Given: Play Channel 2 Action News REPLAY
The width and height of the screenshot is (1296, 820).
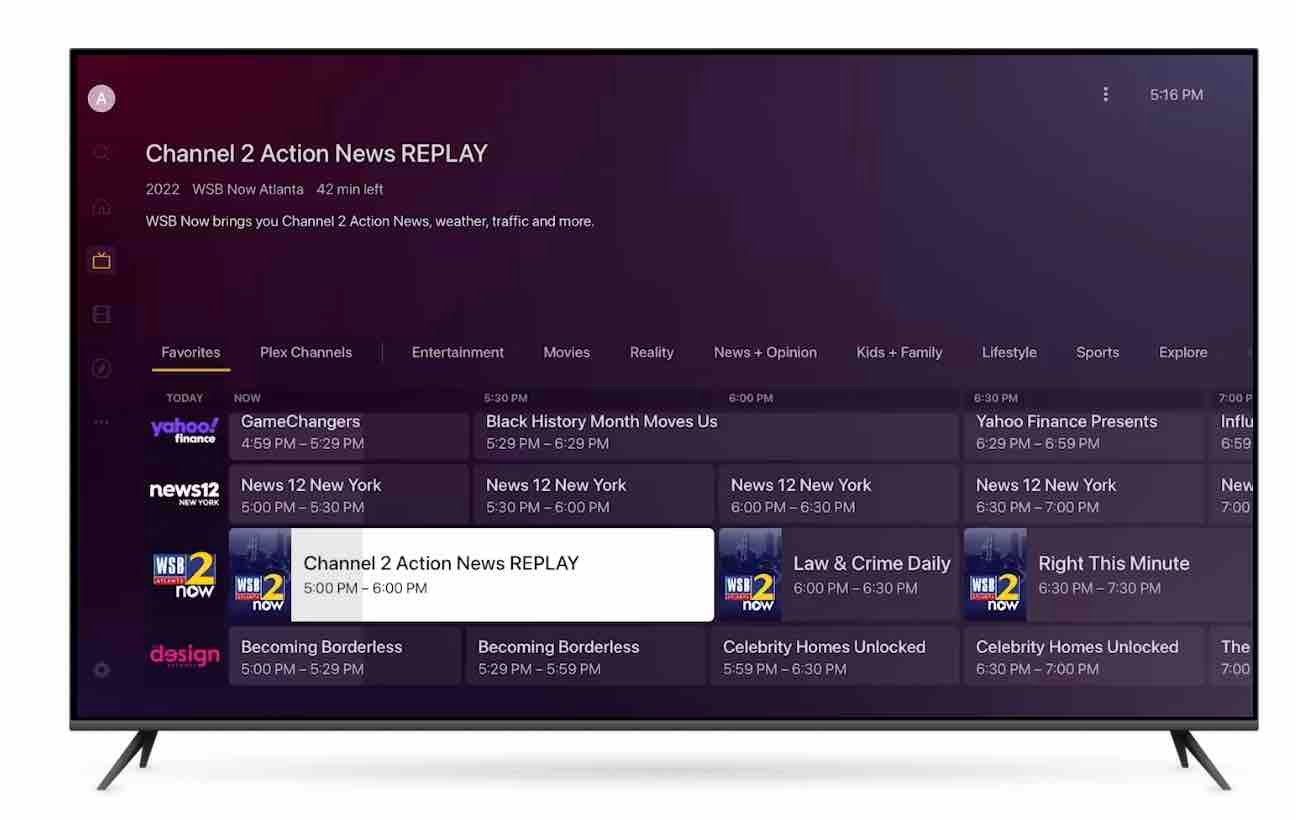Looking at the screenshot, I should tap(471, 575).
